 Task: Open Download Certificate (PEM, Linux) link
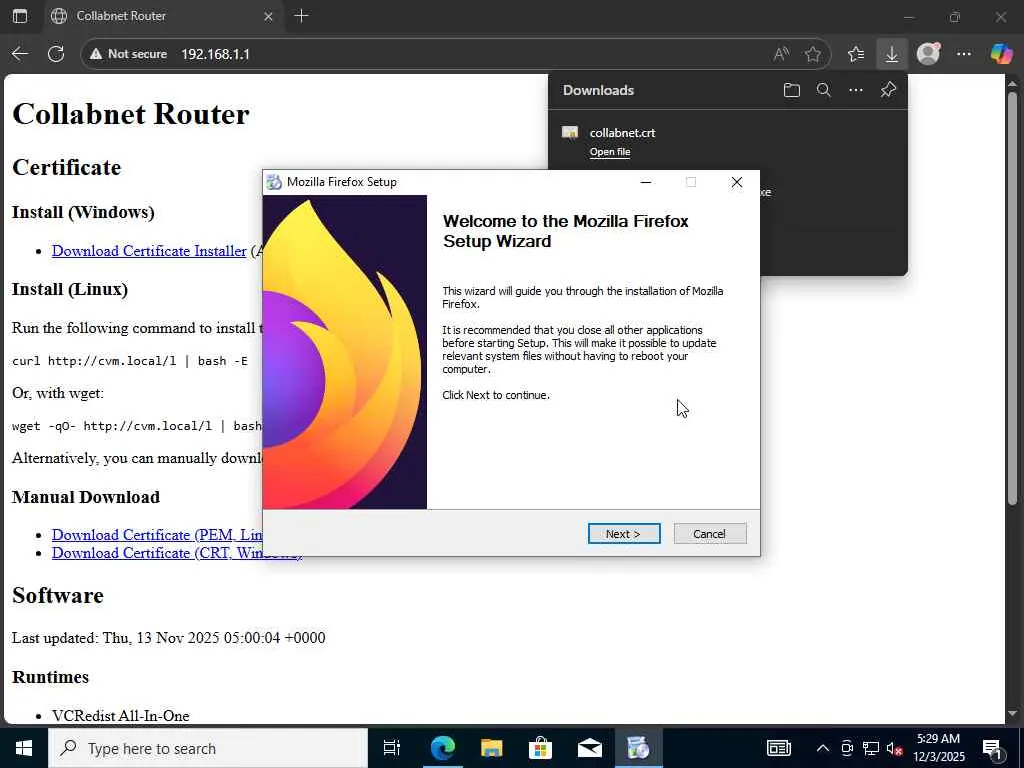pyautogui.click(x=157, y=535)
